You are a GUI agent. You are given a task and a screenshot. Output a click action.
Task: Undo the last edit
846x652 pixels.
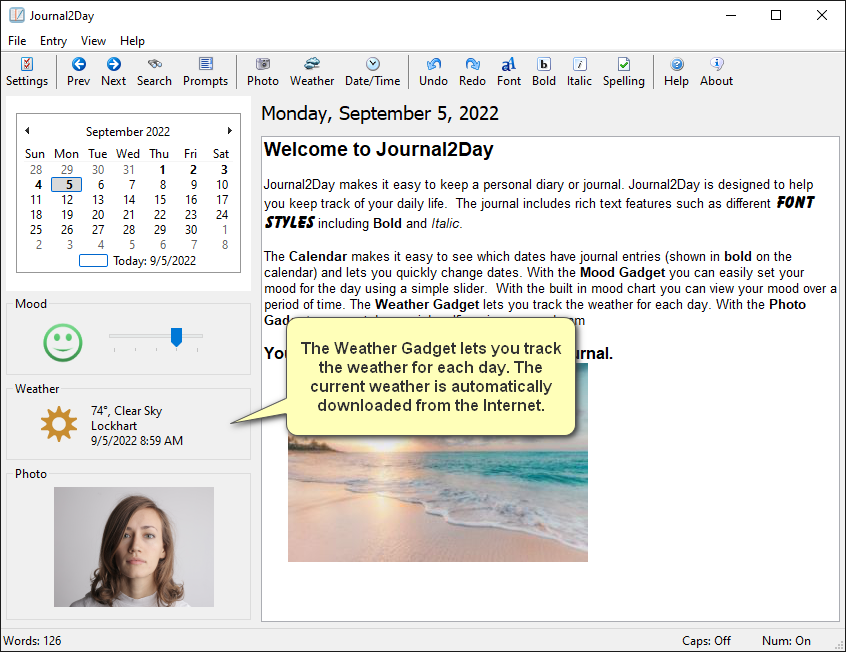pos(433,72)
